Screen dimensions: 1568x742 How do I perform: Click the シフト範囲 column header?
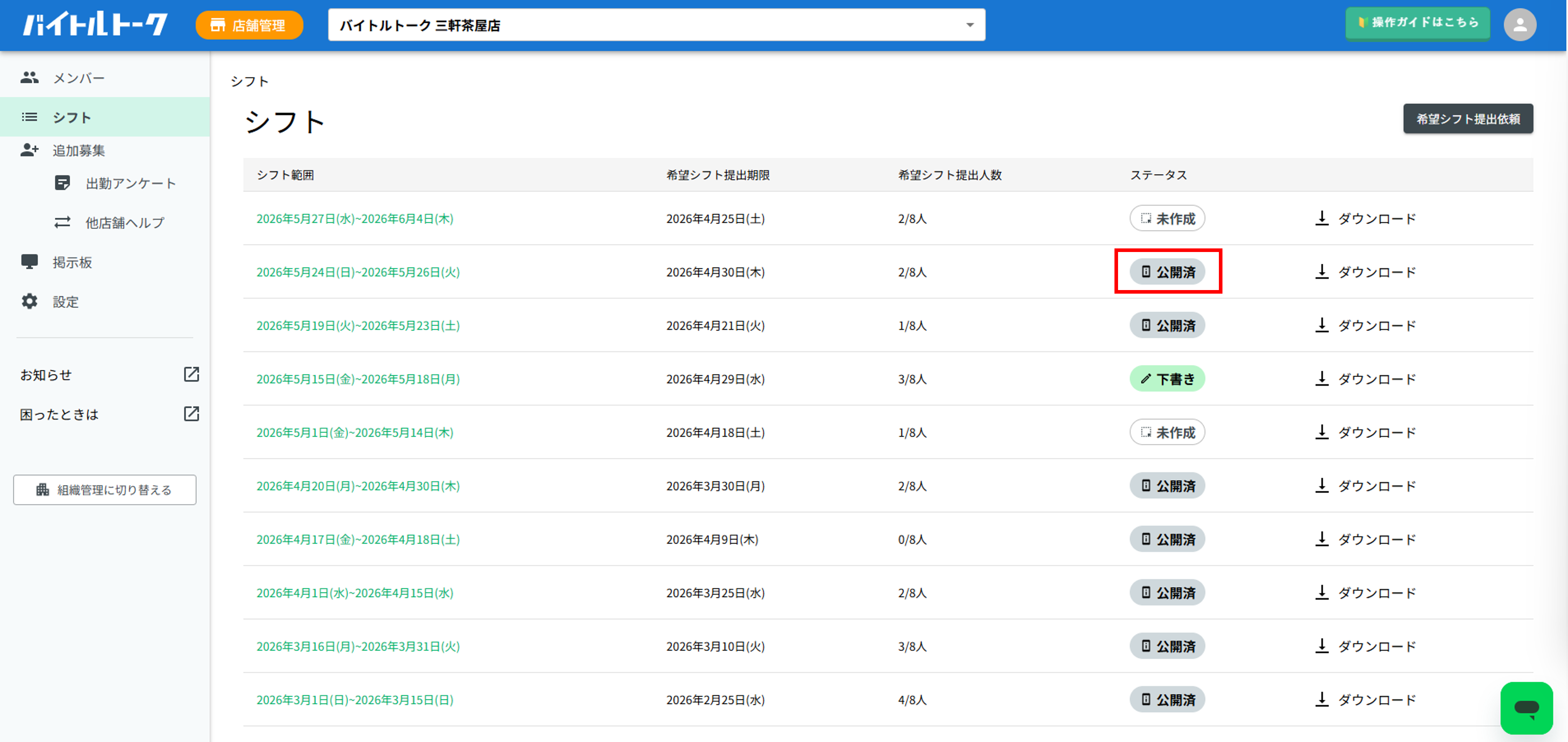point(285,175)
